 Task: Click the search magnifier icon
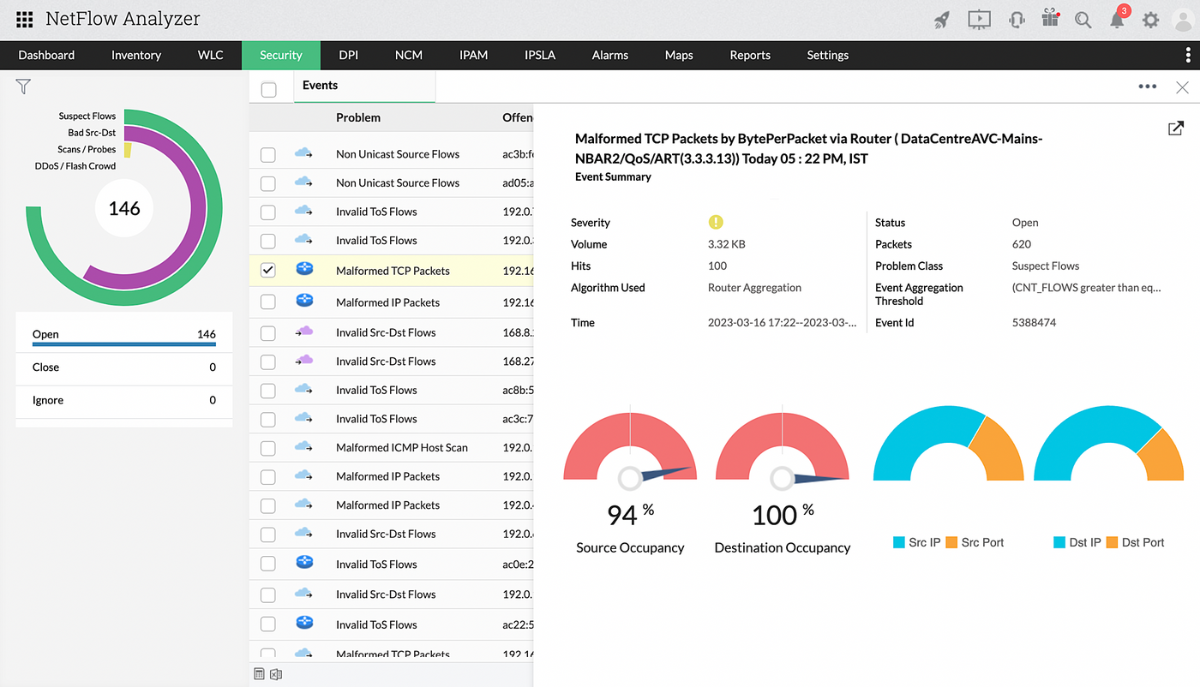point(1083,20)
